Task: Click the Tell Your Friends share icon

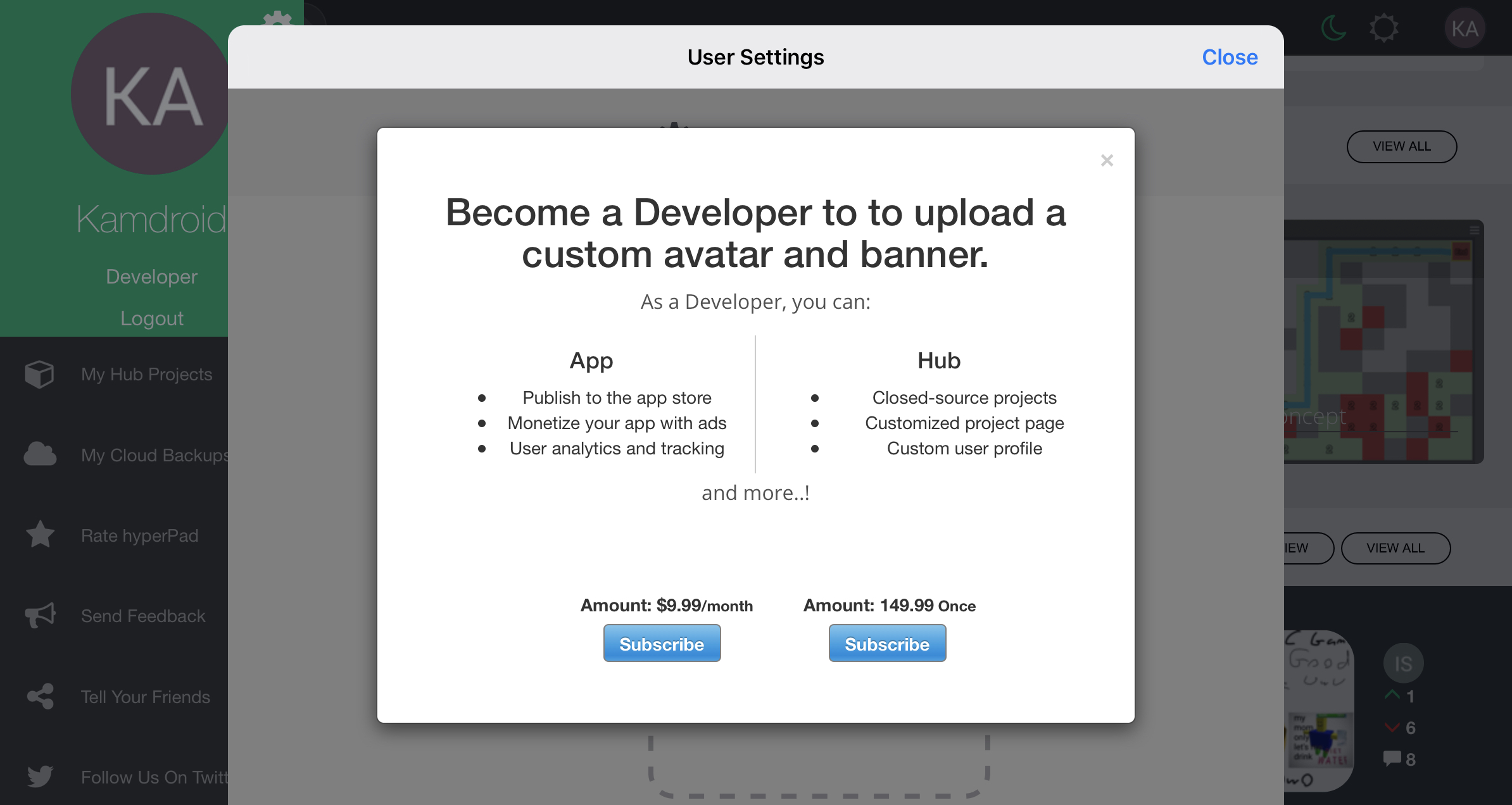Action: coord(40,696)
